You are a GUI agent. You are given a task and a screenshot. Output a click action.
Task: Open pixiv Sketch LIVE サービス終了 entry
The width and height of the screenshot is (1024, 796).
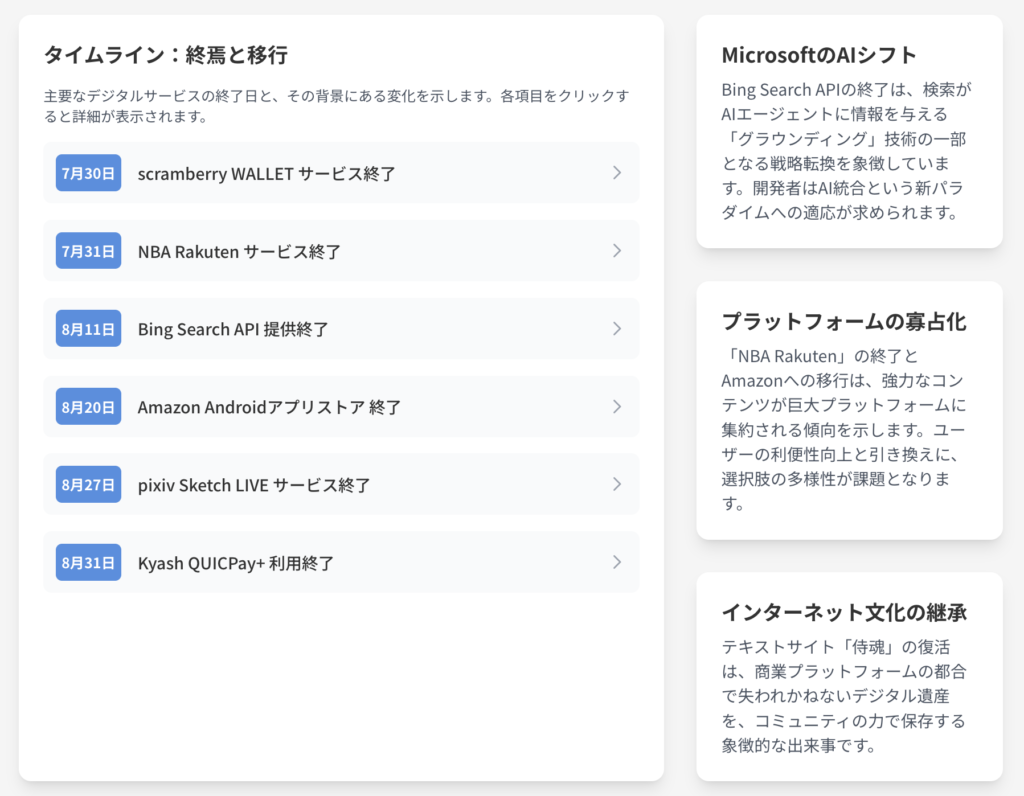coord(341,485)
